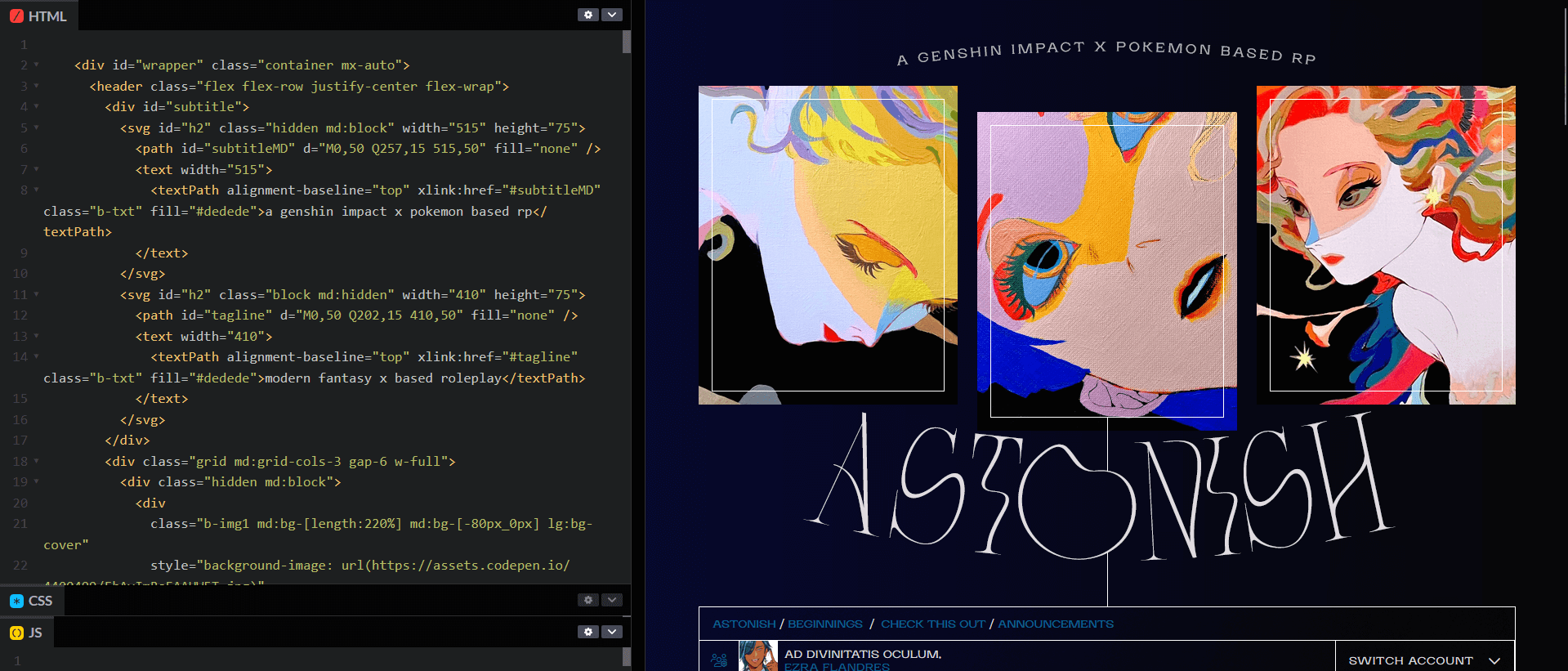Collapse code fold arrow at line 8
1568x671 pixels.
click(36, 190)
